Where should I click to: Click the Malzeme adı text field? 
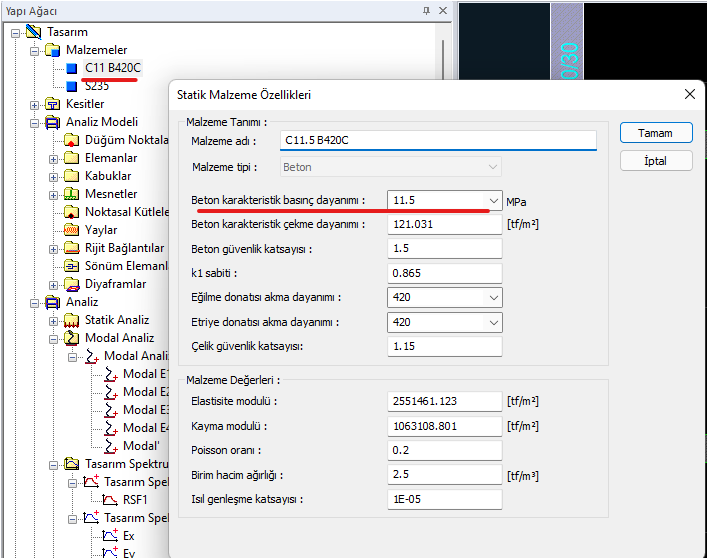pyautogui.click(x=436, y=141)
